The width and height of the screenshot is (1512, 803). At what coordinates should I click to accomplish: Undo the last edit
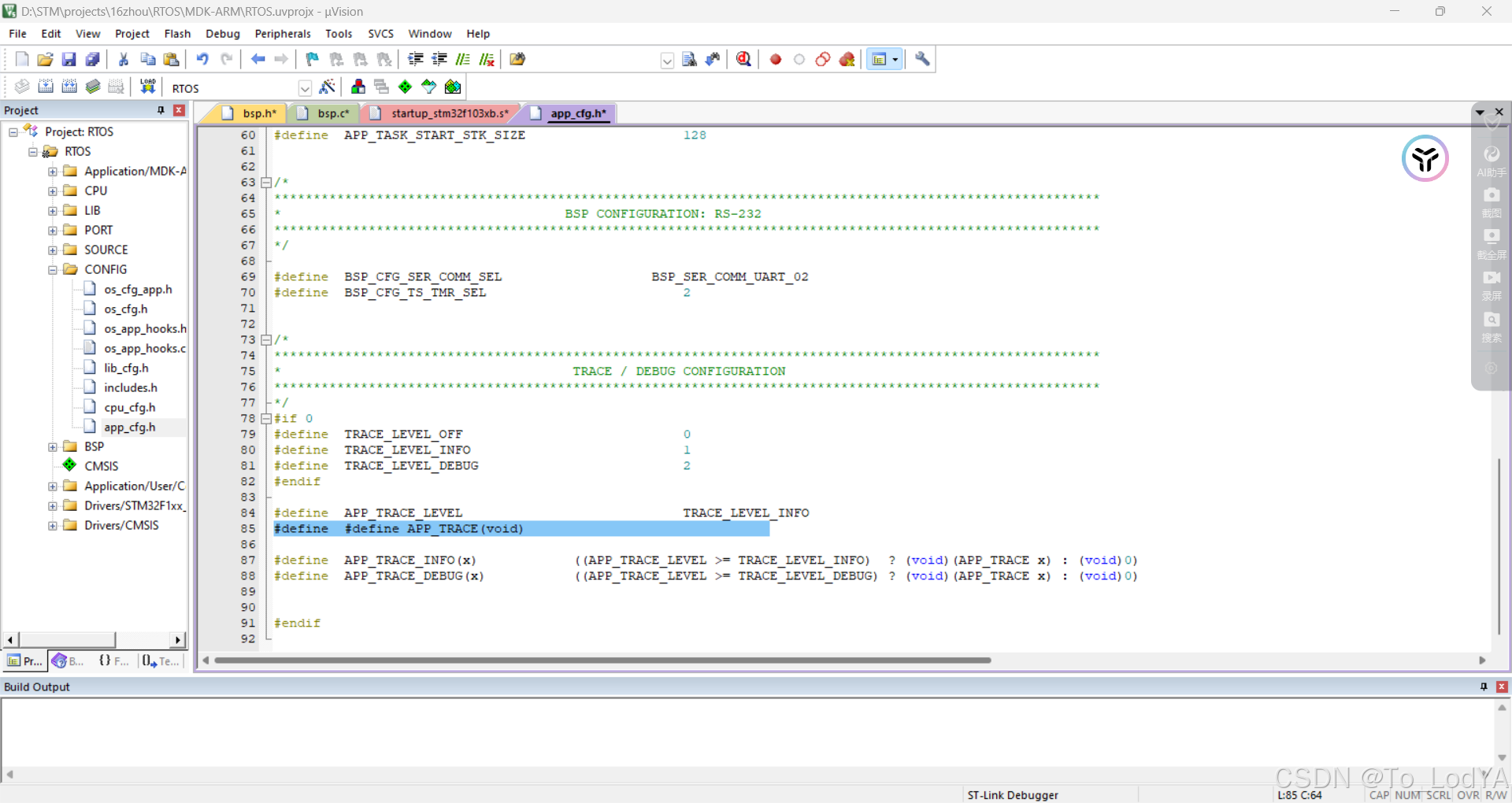pos(202,59)
